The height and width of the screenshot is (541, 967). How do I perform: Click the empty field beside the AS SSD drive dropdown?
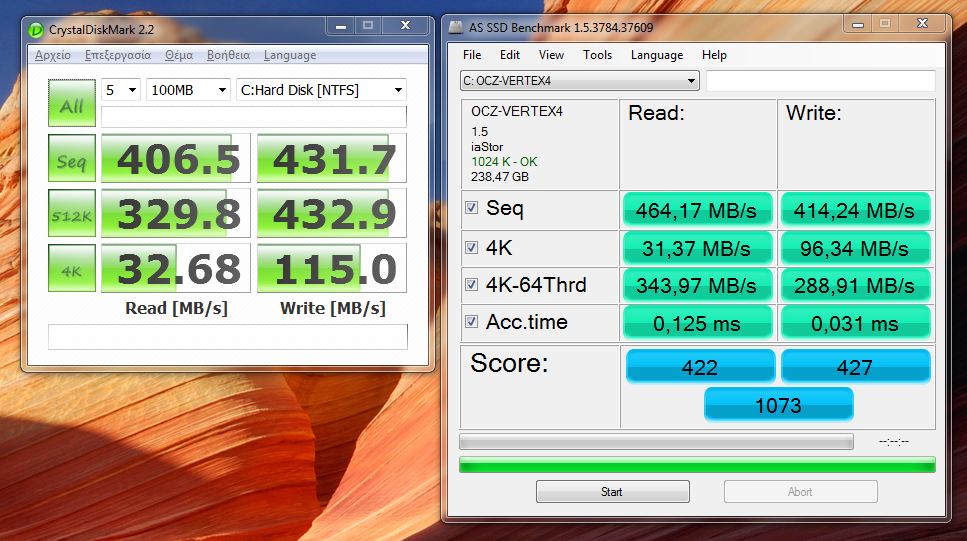click(820, 81)
